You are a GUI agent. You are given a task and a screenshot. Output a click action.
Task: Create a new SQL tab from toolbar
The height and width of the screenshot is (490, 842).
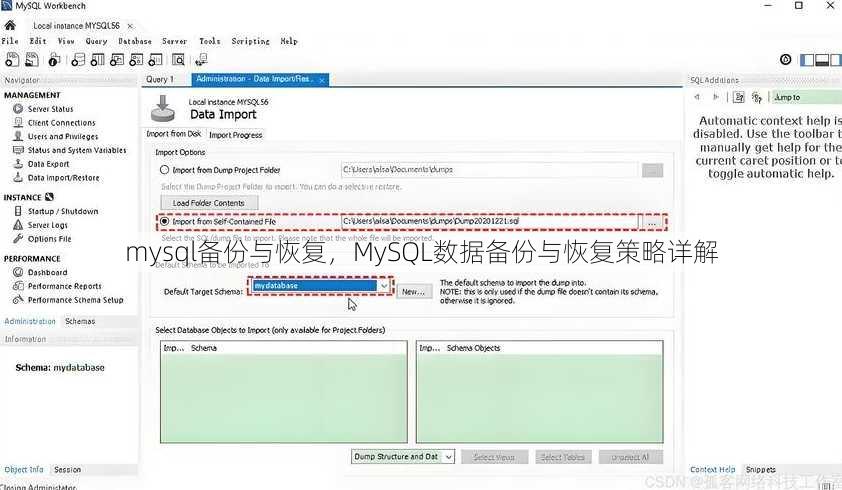[x=12, y=60]
